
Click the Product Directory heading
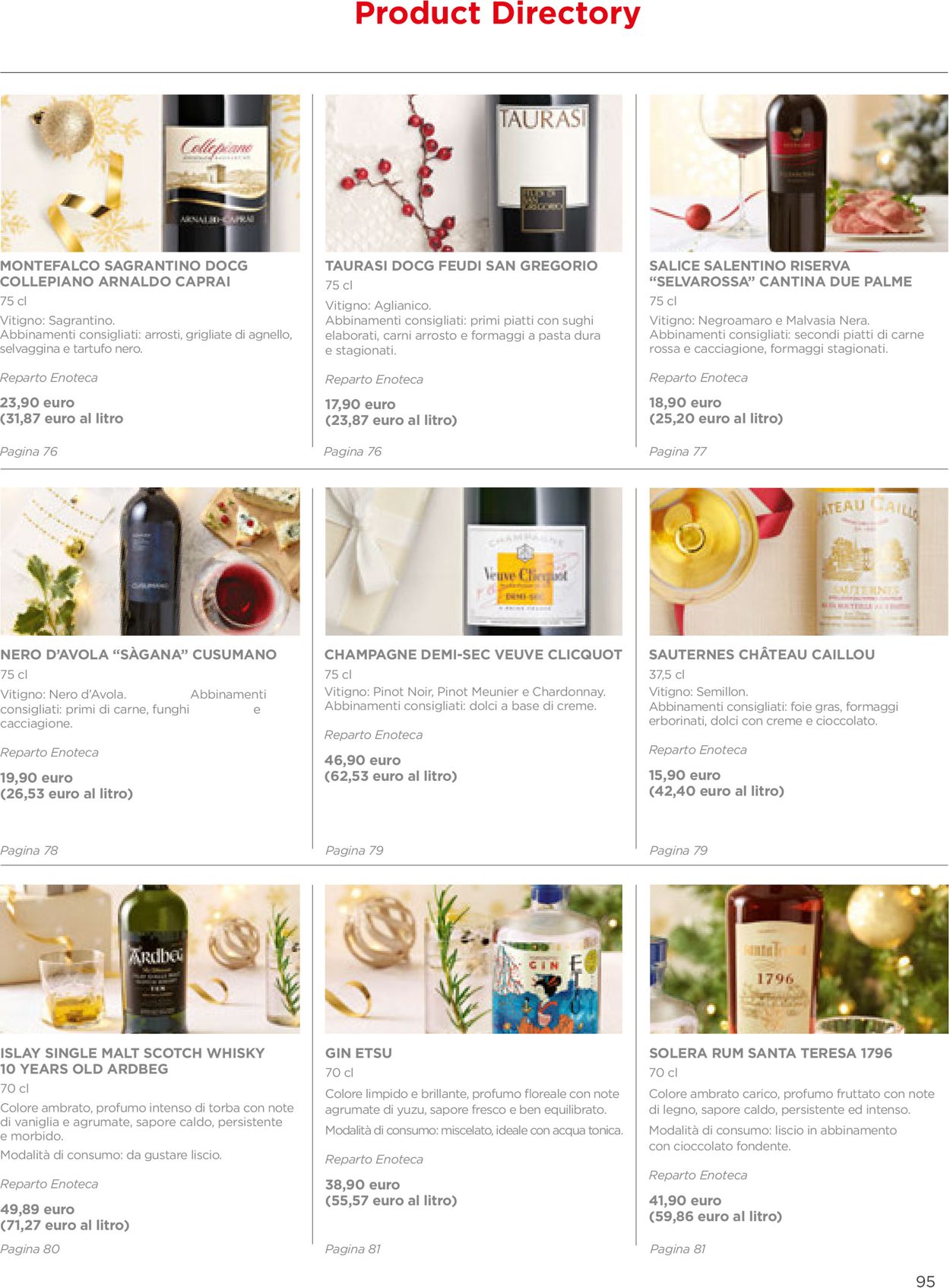click(498, 14)
